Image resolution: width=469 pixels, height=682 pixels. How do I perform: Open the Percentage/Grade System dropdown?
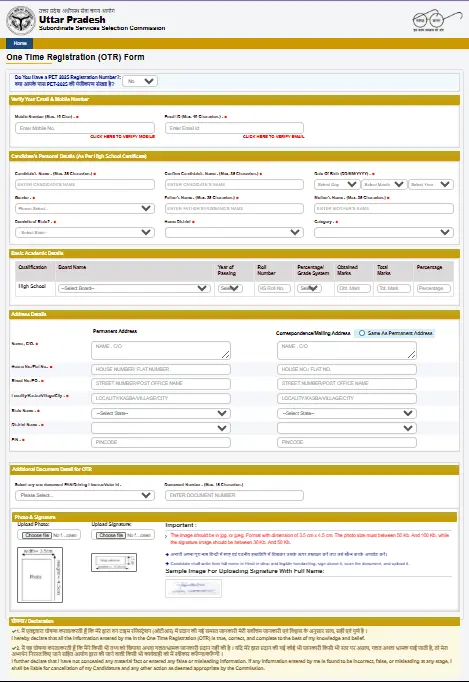(x=309, y=288)
